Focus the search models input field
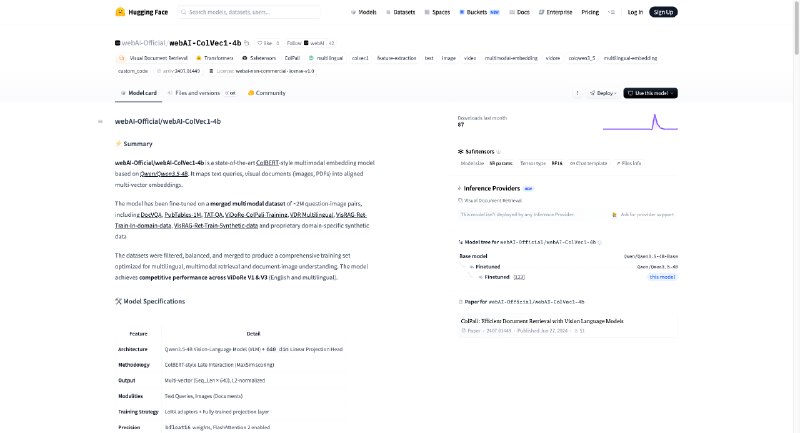800x433 pixels. 249,12
